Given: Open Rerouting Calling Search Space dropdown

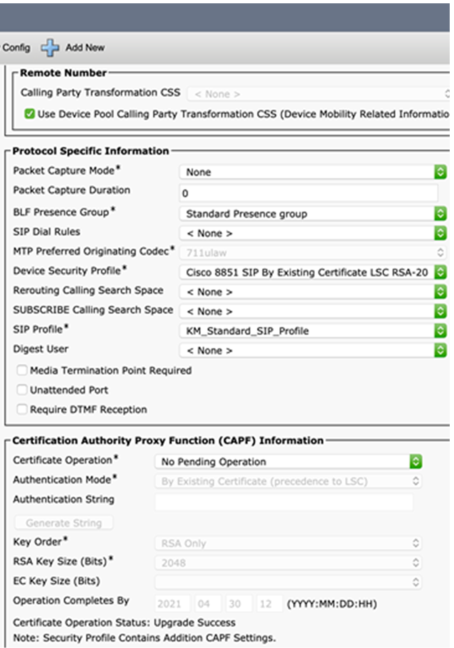Looking at the screenshot, I should coord(313,292).
